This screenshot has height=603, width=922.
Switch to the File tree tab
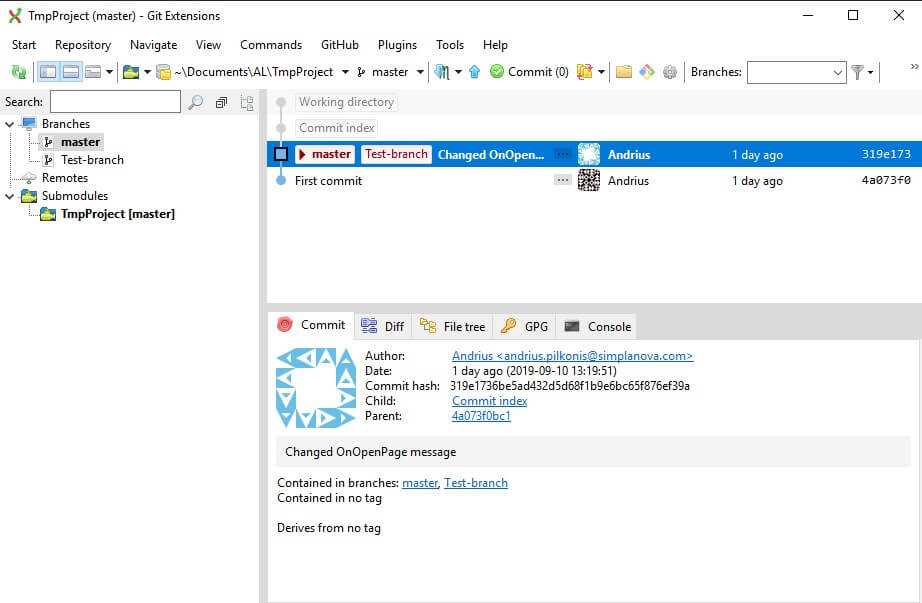453,327
